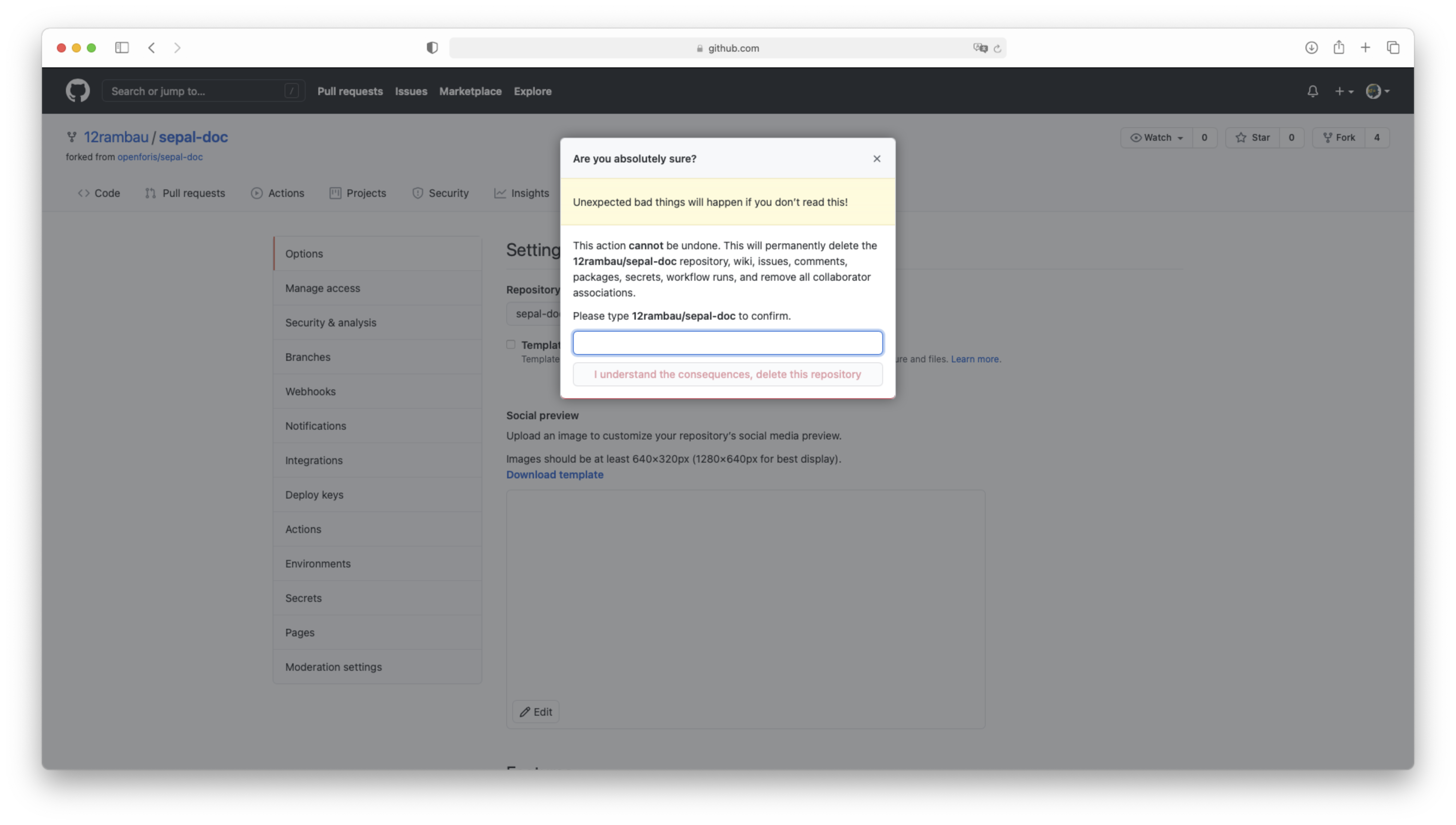Screen dimensions: 1456x825
Task: Open Marketplace in the top navigation
Action: tap(470, 91)
